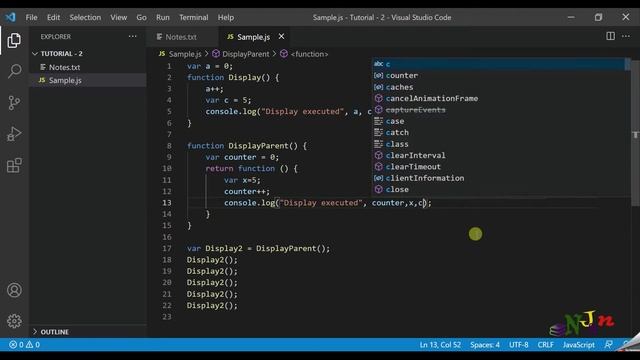Open the Selection menu
The width and height of the screenshot is (640, 360).
point(85,18)
